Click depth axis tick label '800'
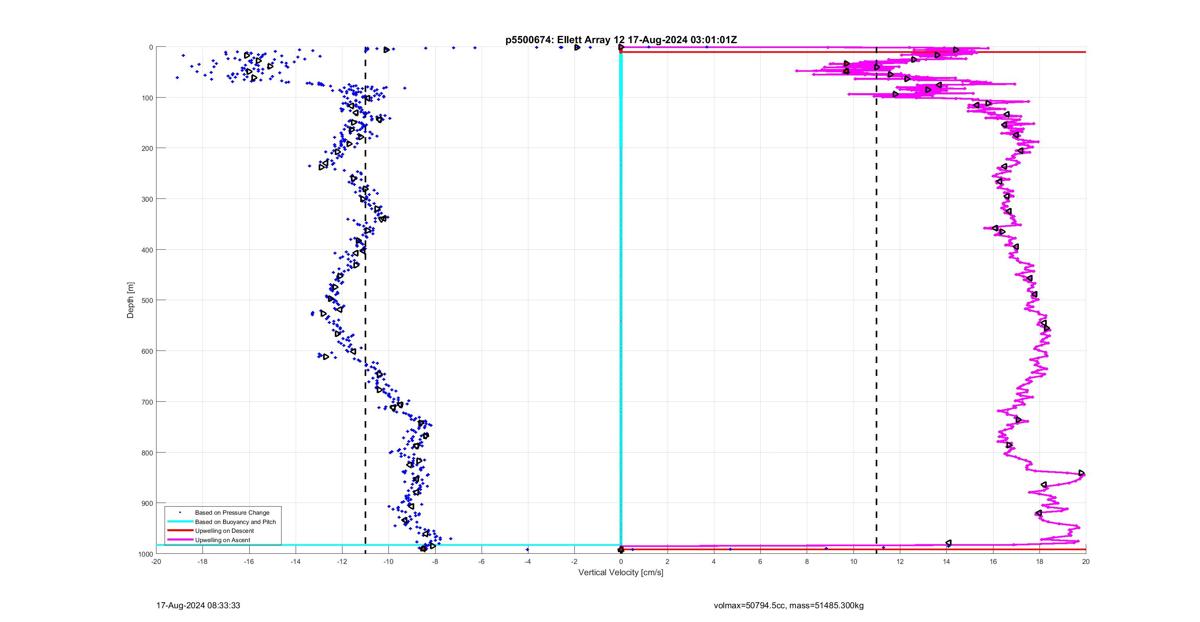The image size is (1200, 622). click(146, 452)
